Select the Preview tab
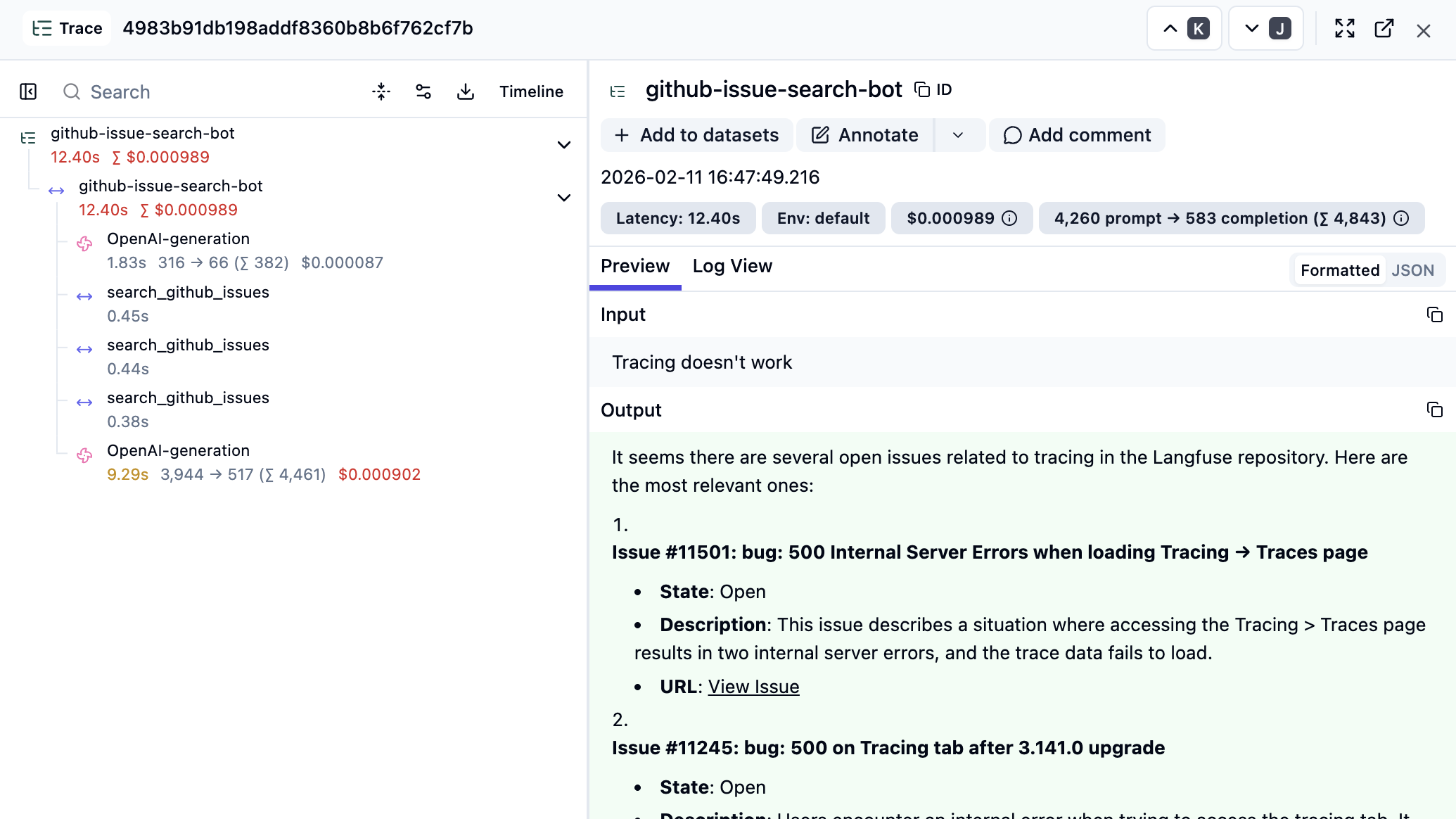This screenshot has width=1456, height=819. click(634, 266)
